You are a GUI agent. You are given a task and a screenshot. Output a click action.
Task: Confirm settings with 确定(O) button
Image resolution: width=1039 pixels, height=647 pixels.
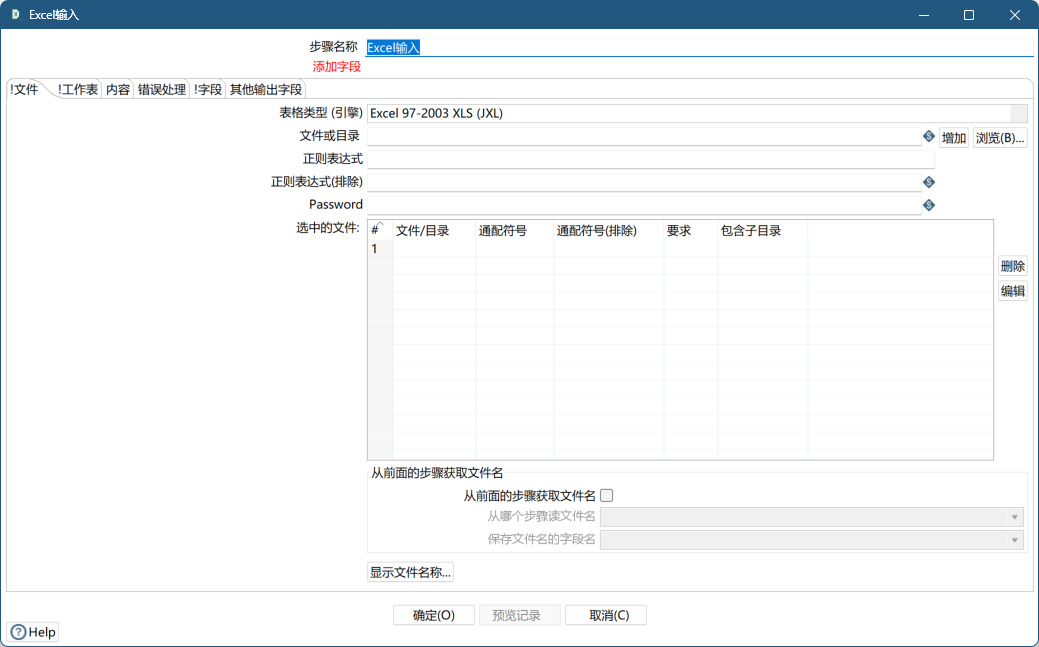click(x=433, y=614)
